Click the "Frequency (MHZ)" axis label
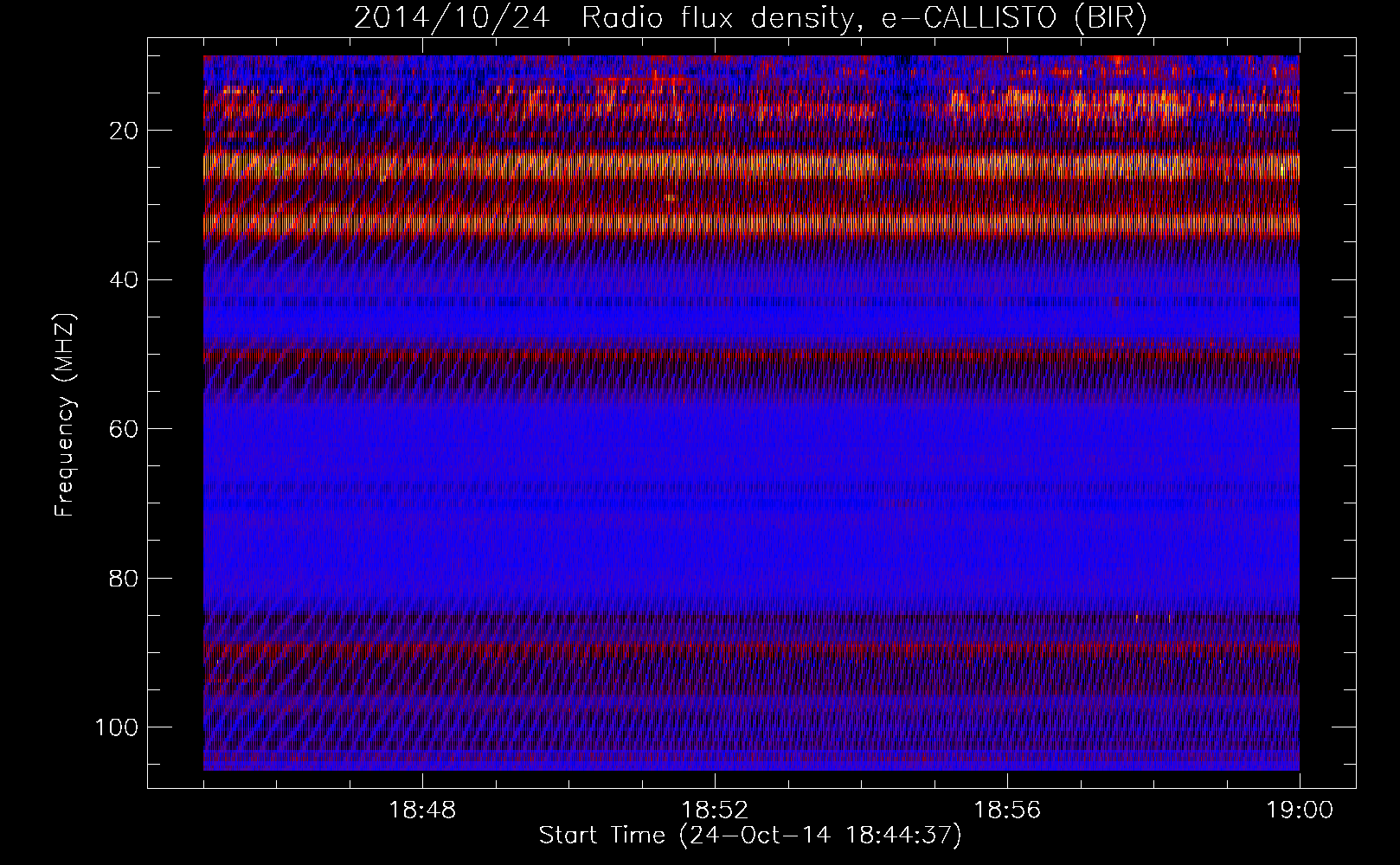The height and width of the screenshot is (865, 1400). pyautogui.click(x=65, y=414)
